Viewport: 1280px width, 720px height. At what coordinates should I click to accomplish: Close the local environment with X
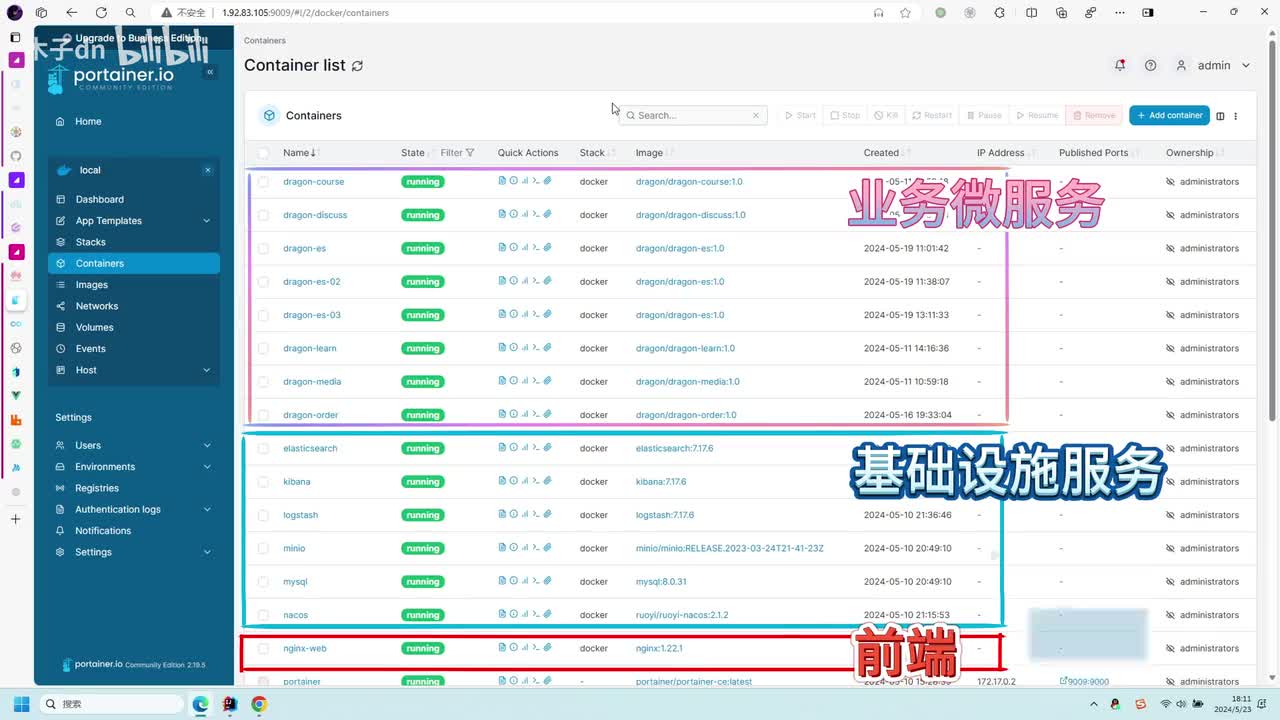click(208, 170)
